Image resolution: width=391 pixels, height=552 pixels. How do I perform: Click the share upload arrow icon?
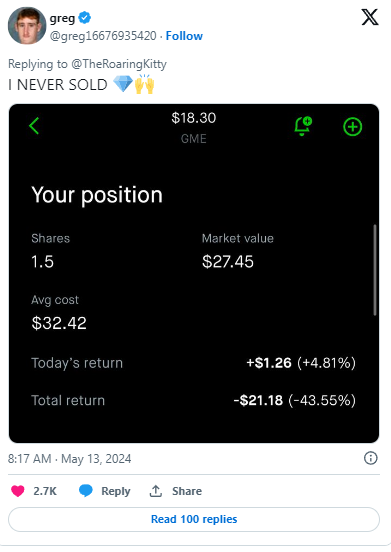[x=156, y=491]
